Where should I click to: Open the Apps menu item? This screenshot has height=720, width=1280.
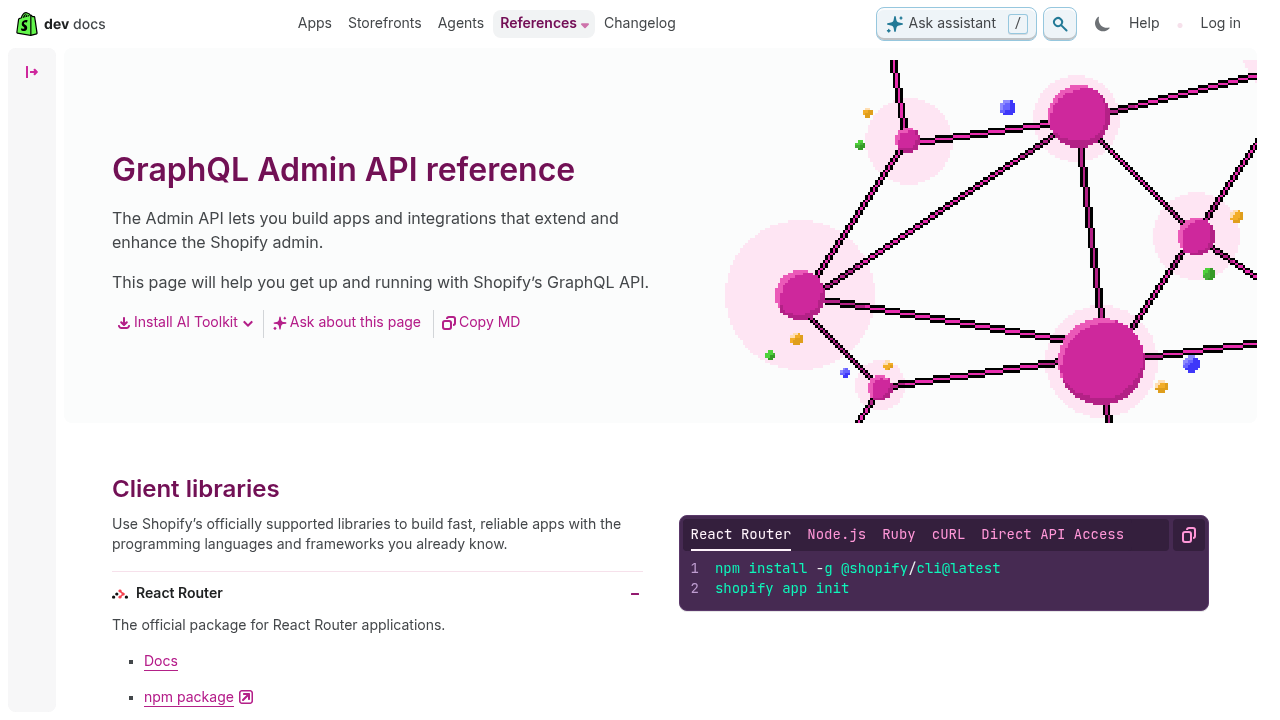pyautogui.click(x=314, y=23)
